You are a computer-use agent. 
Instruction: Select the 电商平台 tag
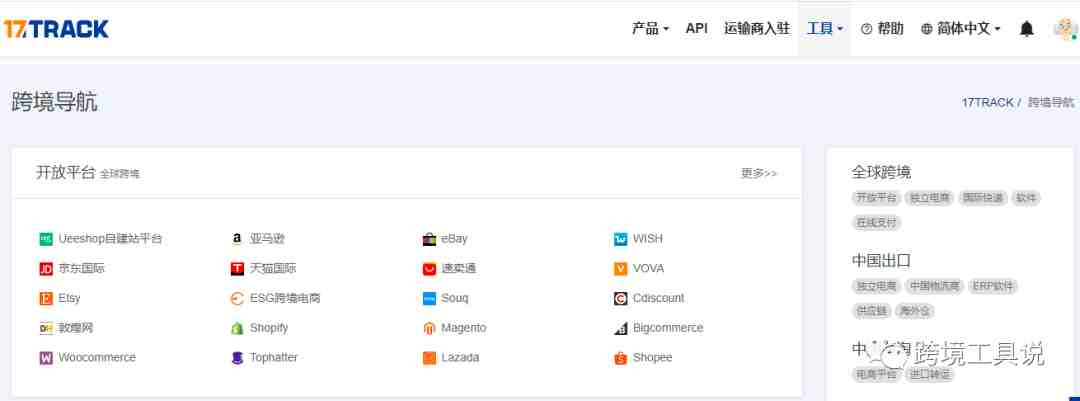pyautogui.click(x=876, y=374)
